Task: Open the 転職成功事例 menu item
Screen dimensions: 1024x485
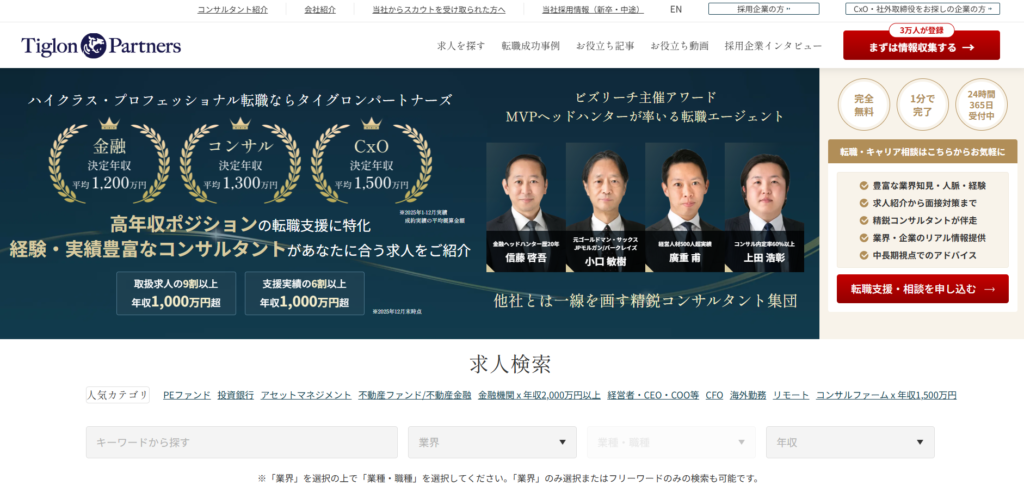Action: point(531,46)
